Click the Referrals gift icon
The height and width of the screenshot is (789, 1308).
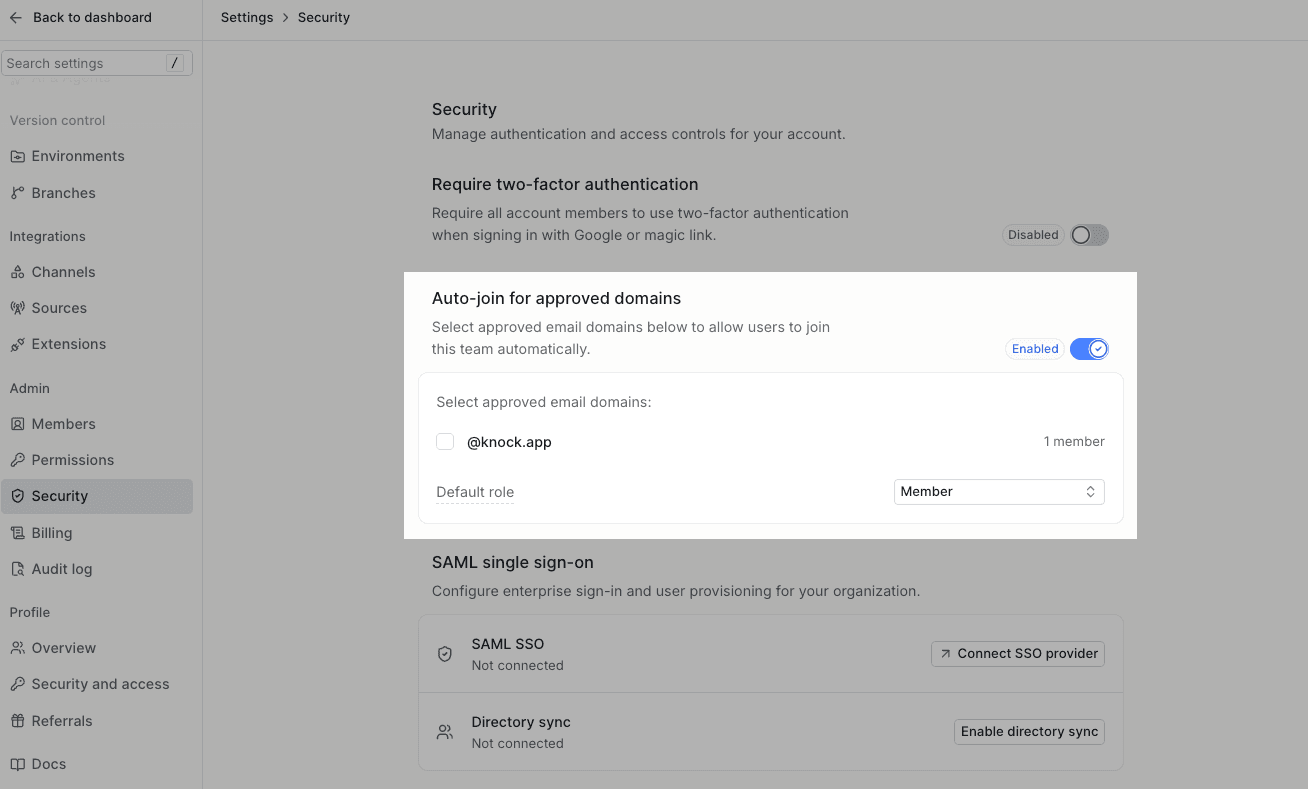[17, 721]
